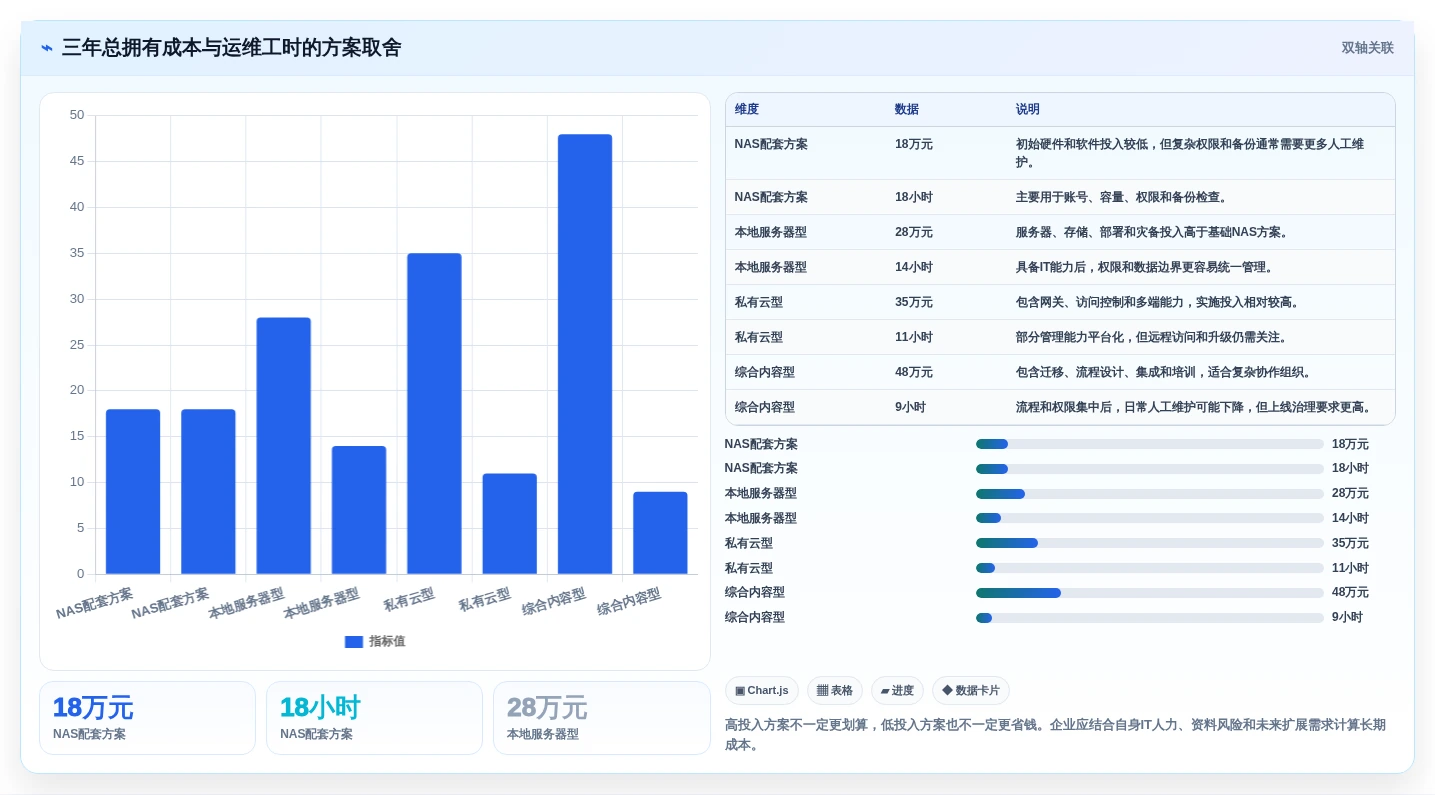Click the 48万元 cell in the table
Image resolution: width=1435 pixels, height=795 pixels.
914,372
